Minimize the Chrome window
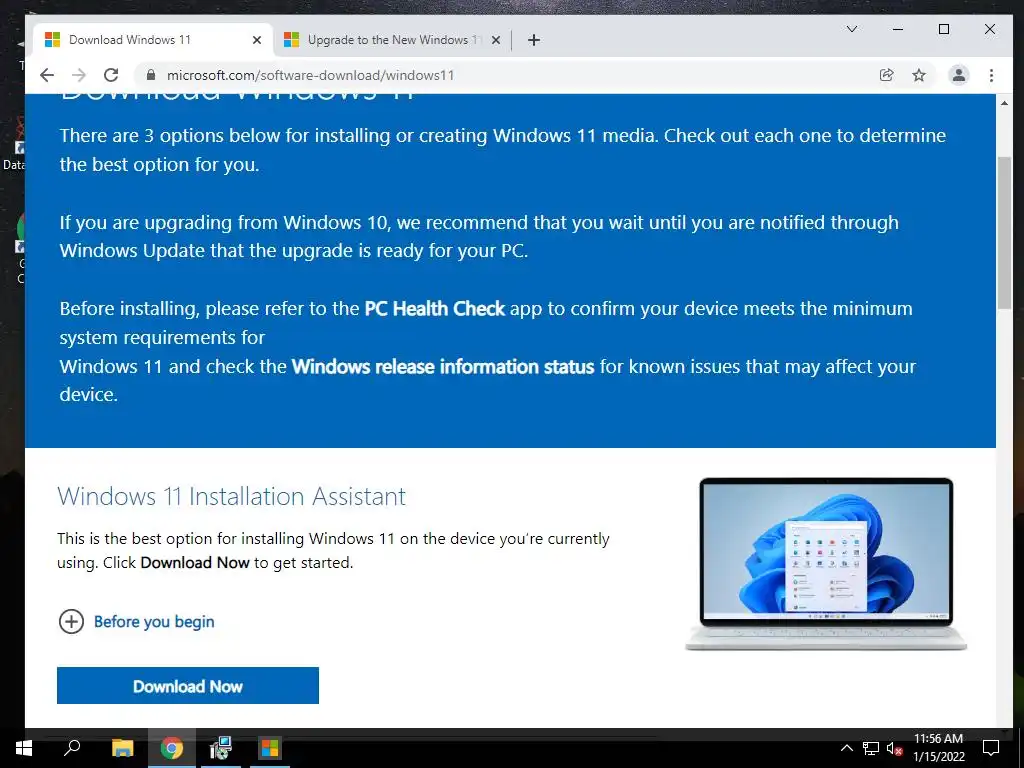The width and height of the screenshot is (1024, 768). [x=898, y=29]
